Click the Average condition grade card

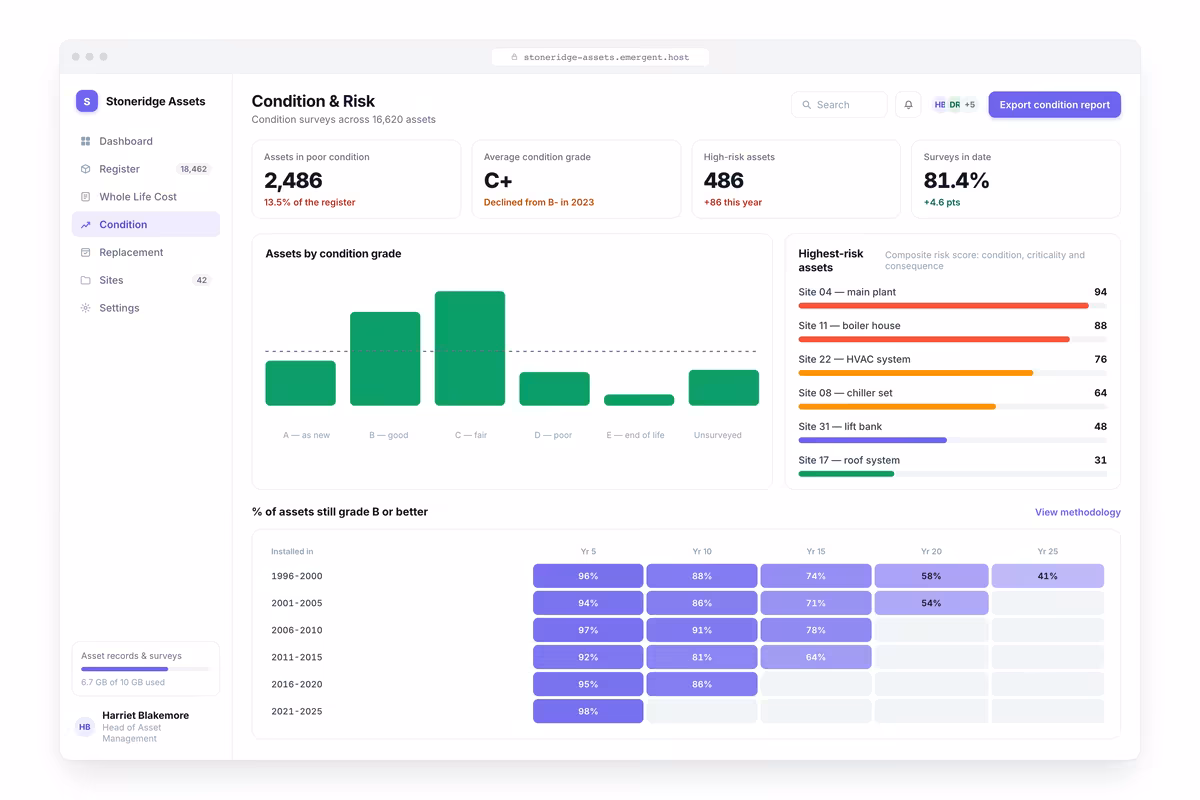point(576,179)
